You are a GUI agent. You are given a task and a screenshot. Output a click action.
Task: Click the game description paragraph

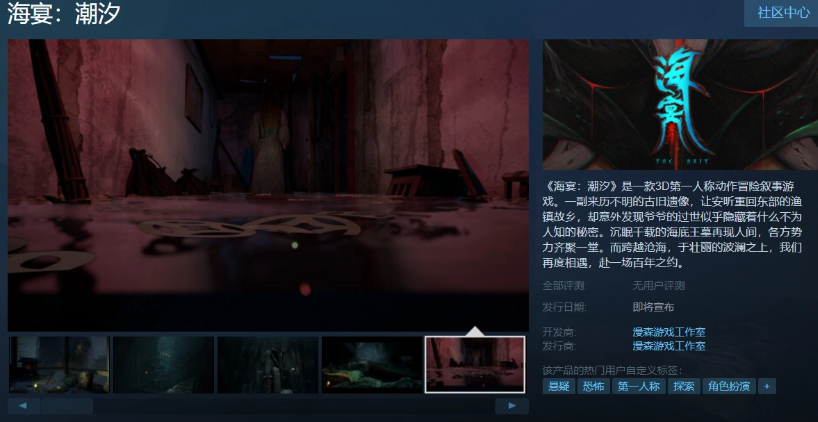[x=672, y=225]
